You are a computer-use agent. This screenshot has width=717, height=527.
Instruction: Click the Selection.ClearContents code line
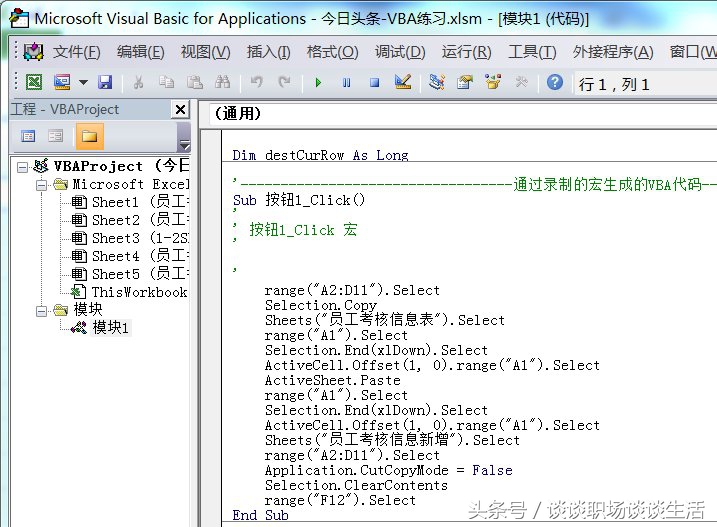(x=356, y=485)
